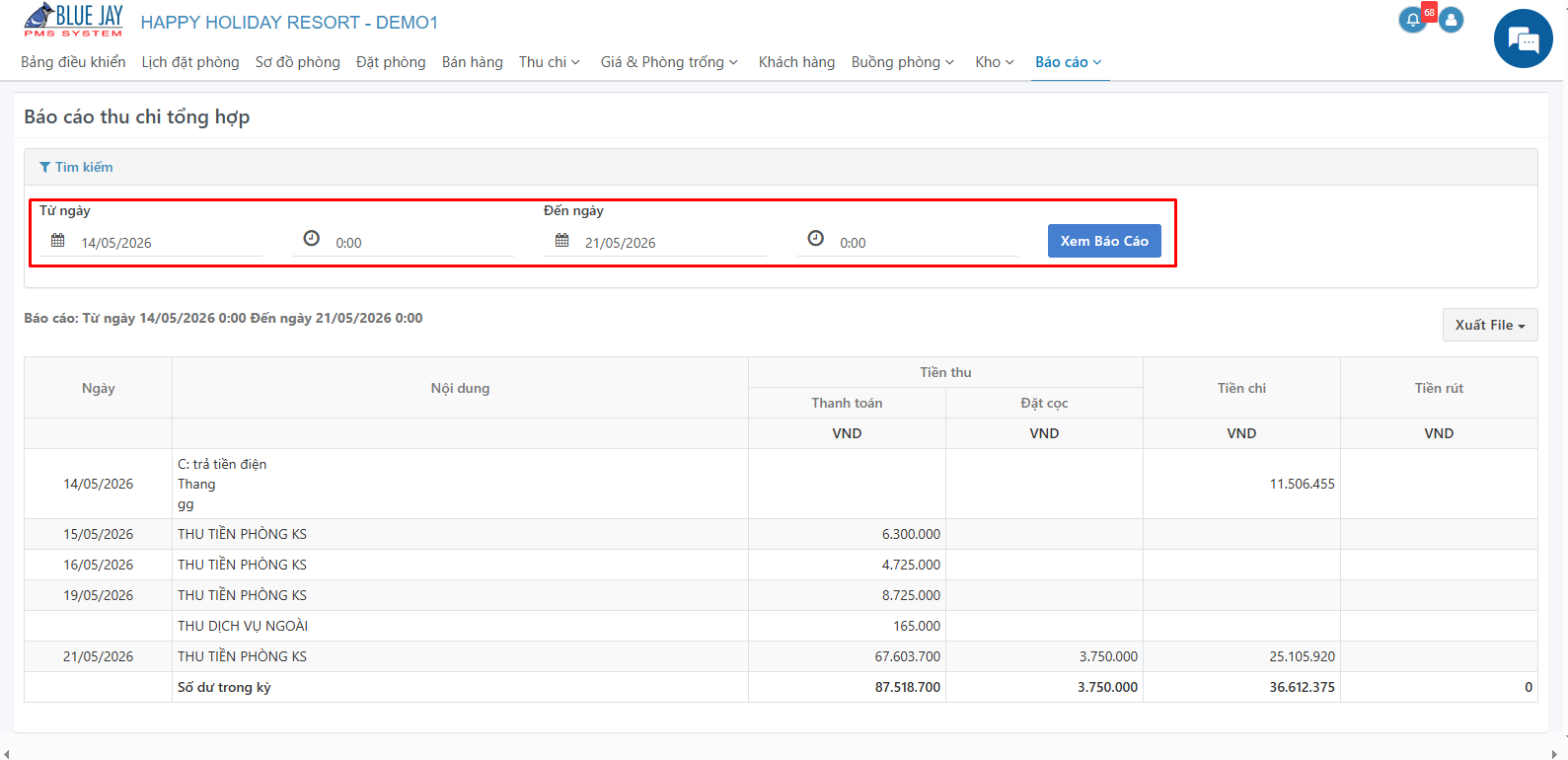Click the Tiền thu group header

tap(945, 372)
